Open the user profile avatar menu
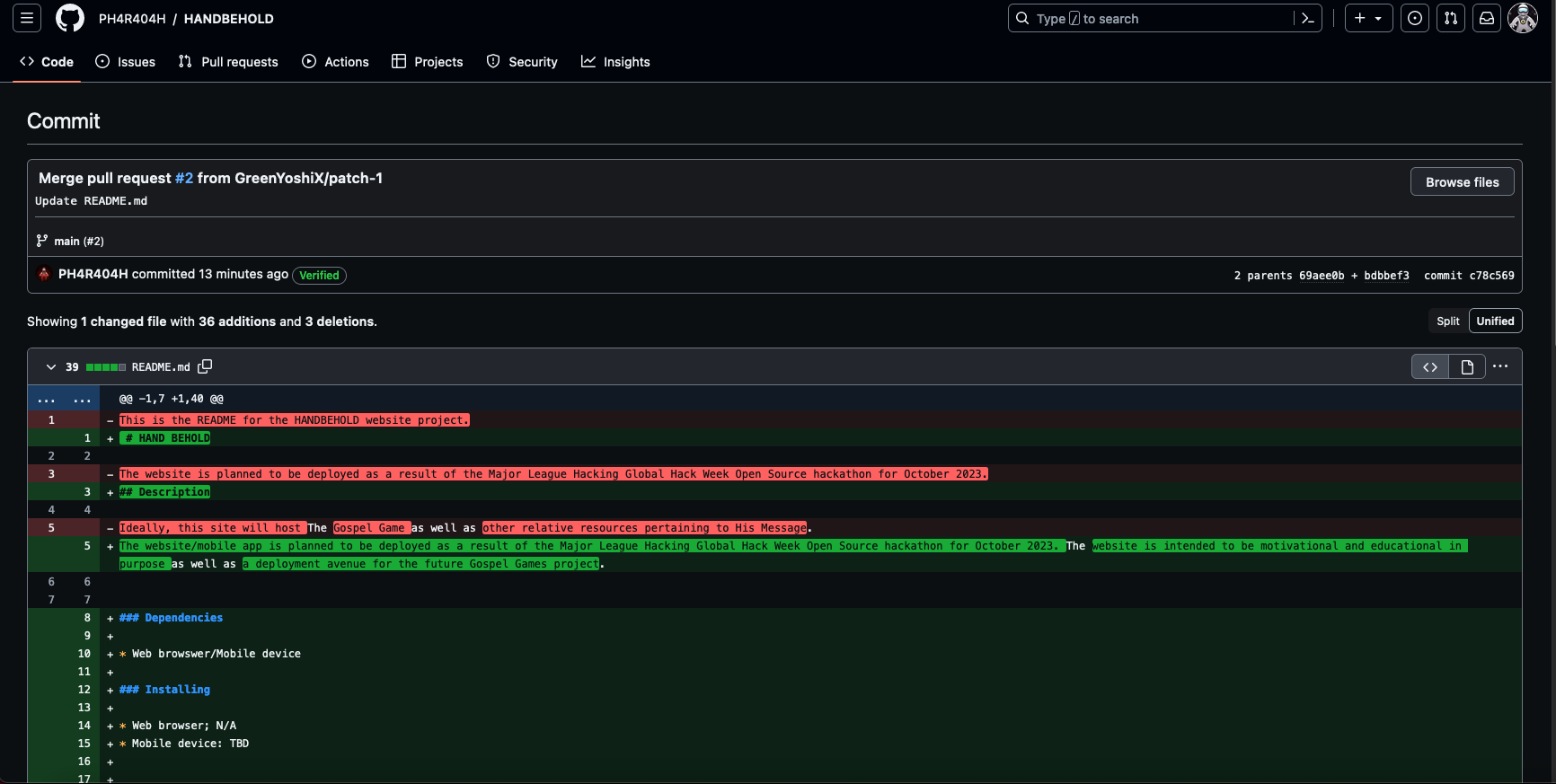The image size is (1556, 784). click(x=1523, y=18)
